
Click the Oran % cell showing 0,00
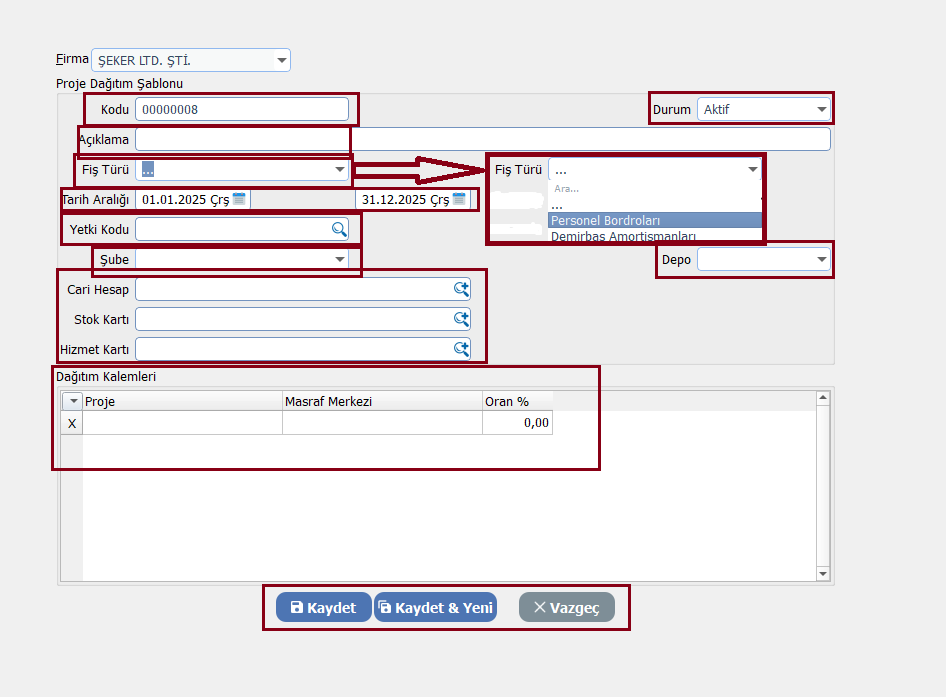[516, 424]
